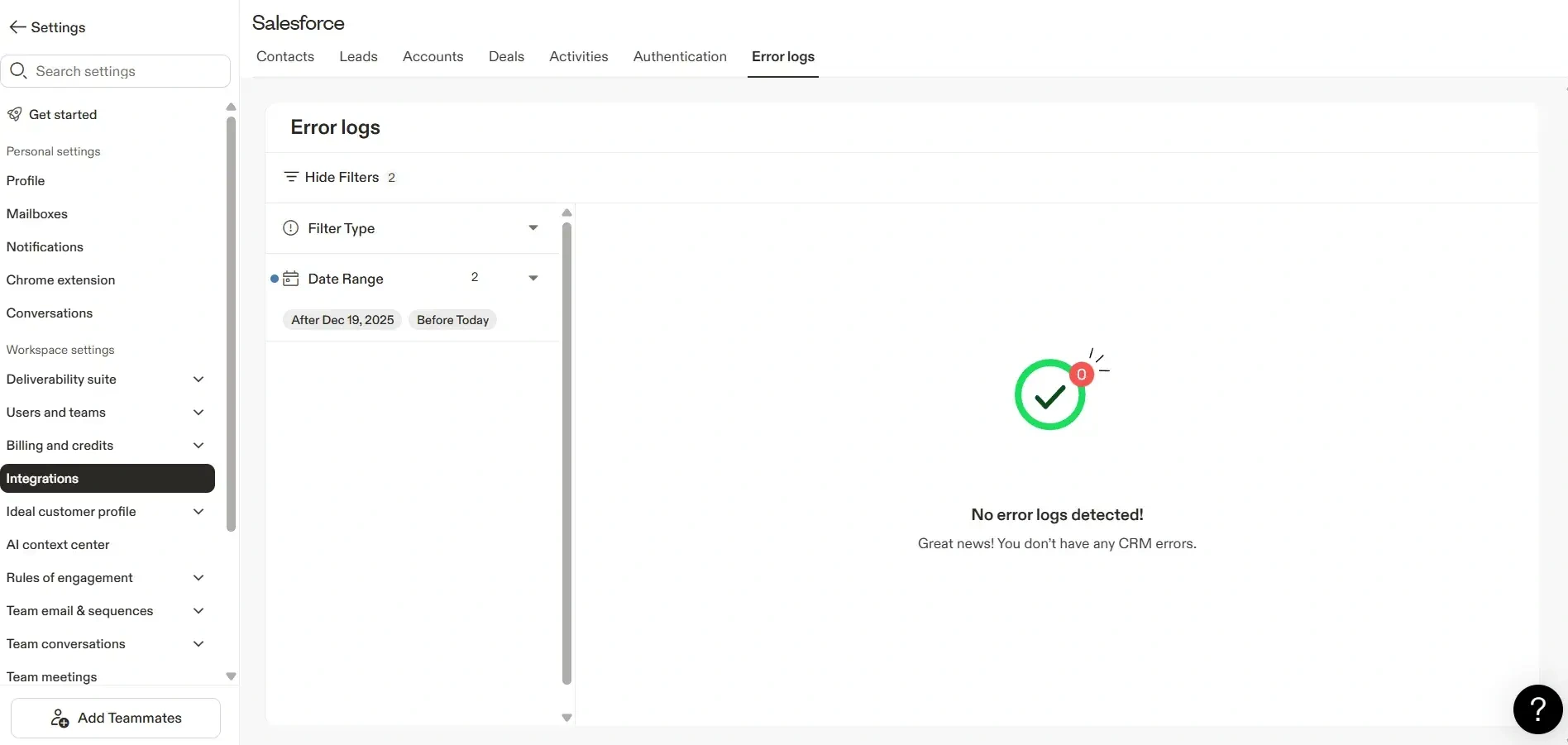The height and width of the screenshot is (745, 1568).
Task: Select the Before Today date chip
Action: pyautogui.click(x=452, y=320)
